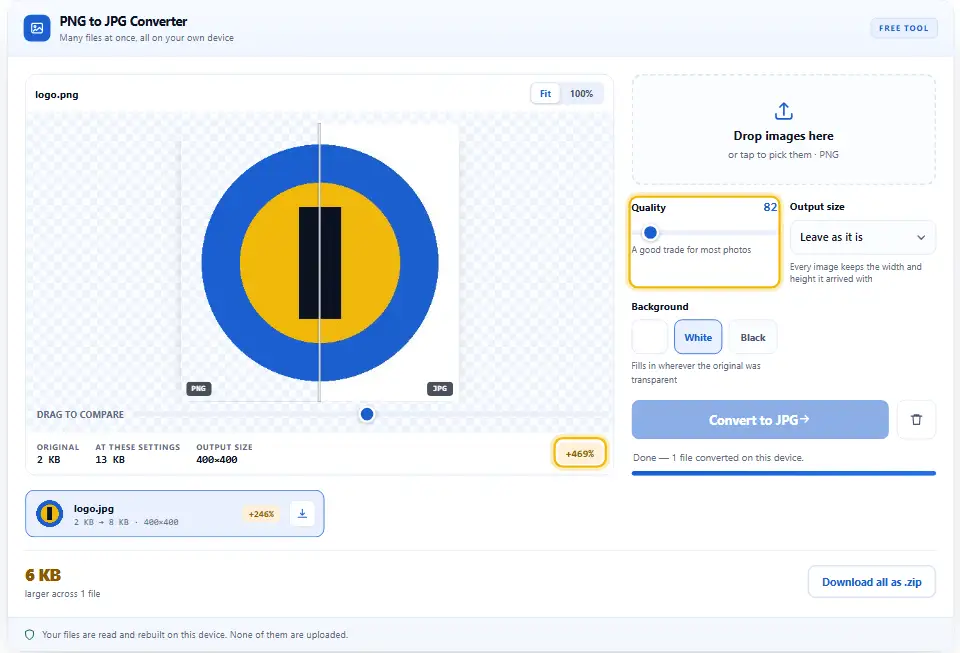Expand the 'Leave as it is' chevron
This screenshot has height=653, width=960.
point(920,237)
